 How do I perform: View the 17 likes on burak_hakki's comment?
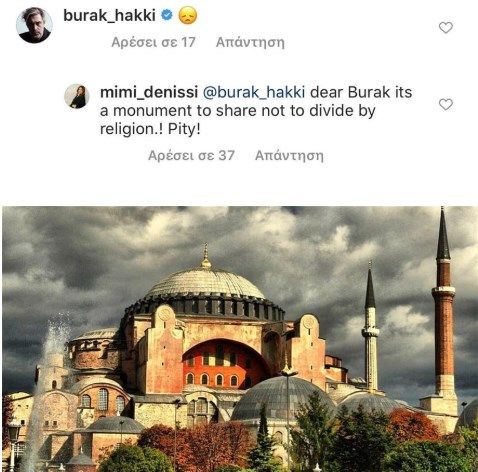point(153,42)
